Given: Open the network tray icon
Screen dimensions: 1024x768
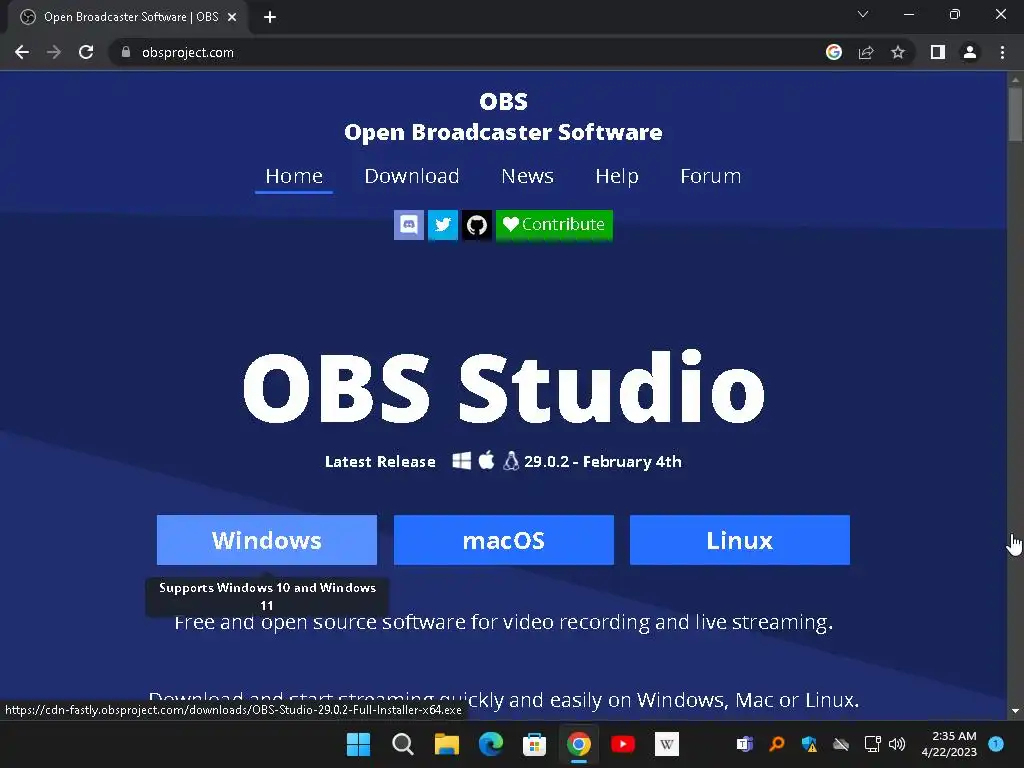Looking at the screenshot, I should (872, 744).
